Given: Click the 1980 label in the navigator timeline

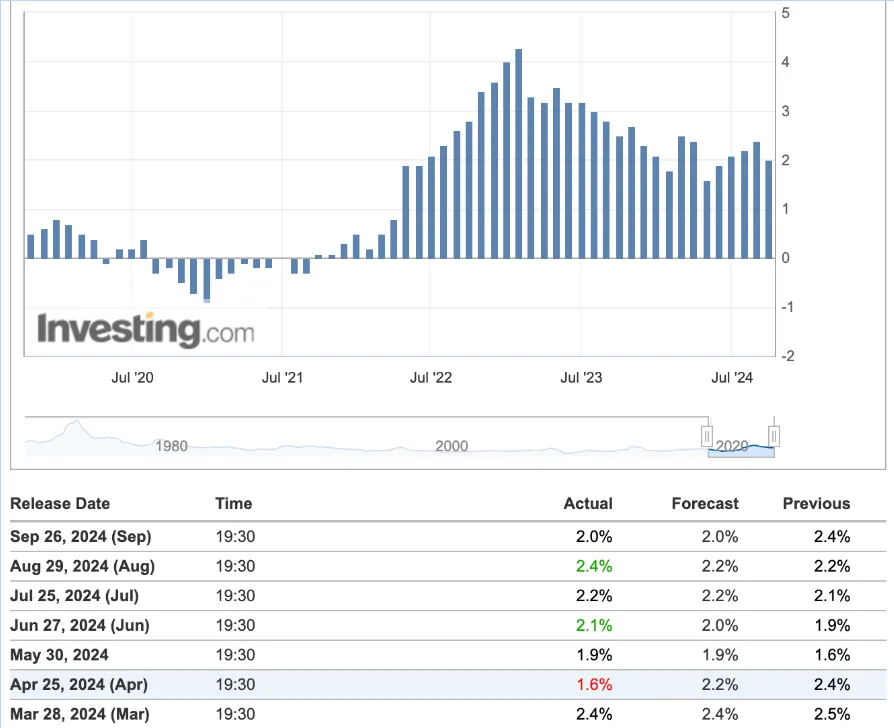Looking at the screenshot, I should pyautogui.click(x=172, y=446).
